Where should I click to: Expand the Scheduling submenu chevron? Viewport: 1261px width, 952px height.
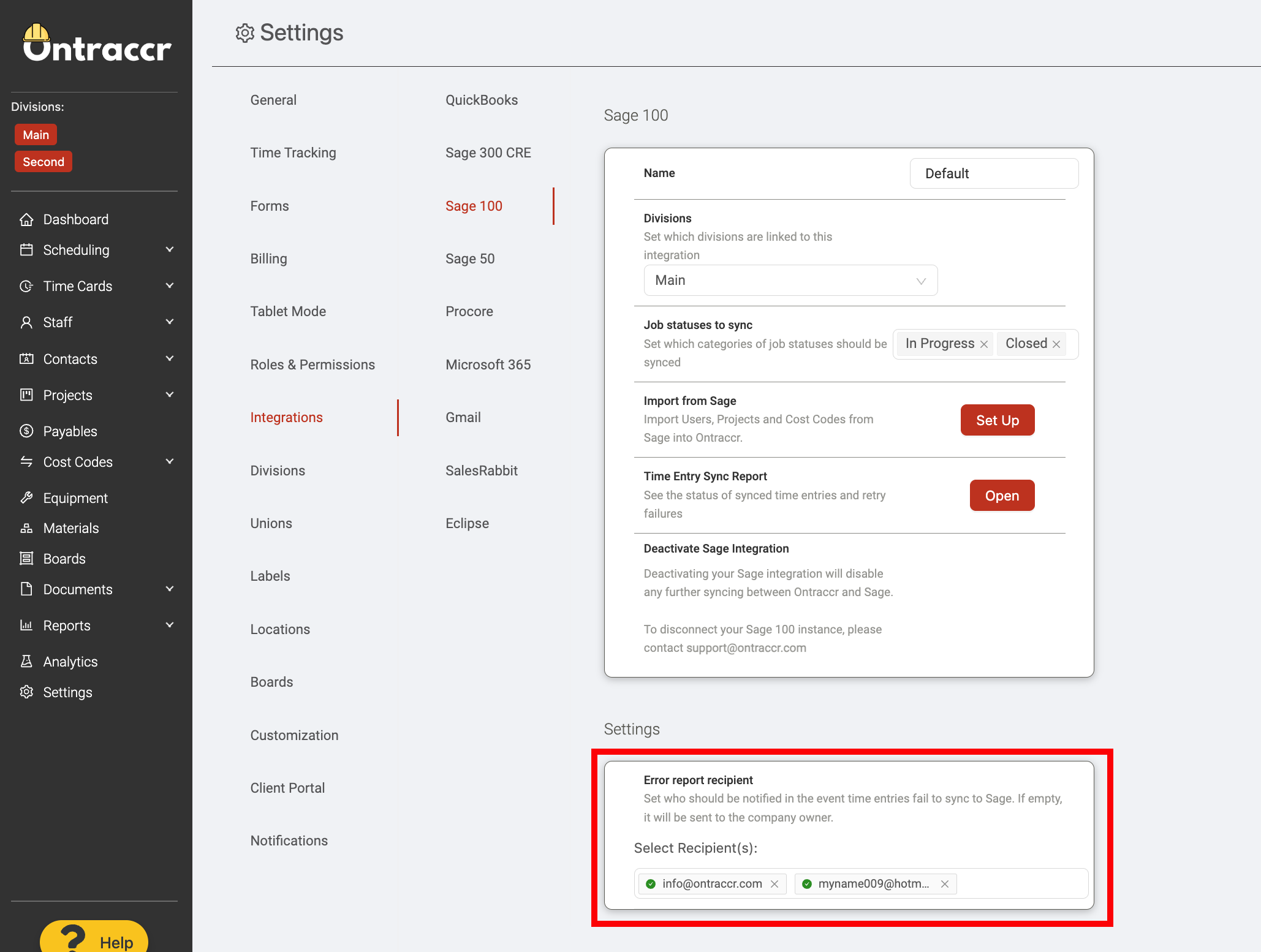tap(170, 249)
